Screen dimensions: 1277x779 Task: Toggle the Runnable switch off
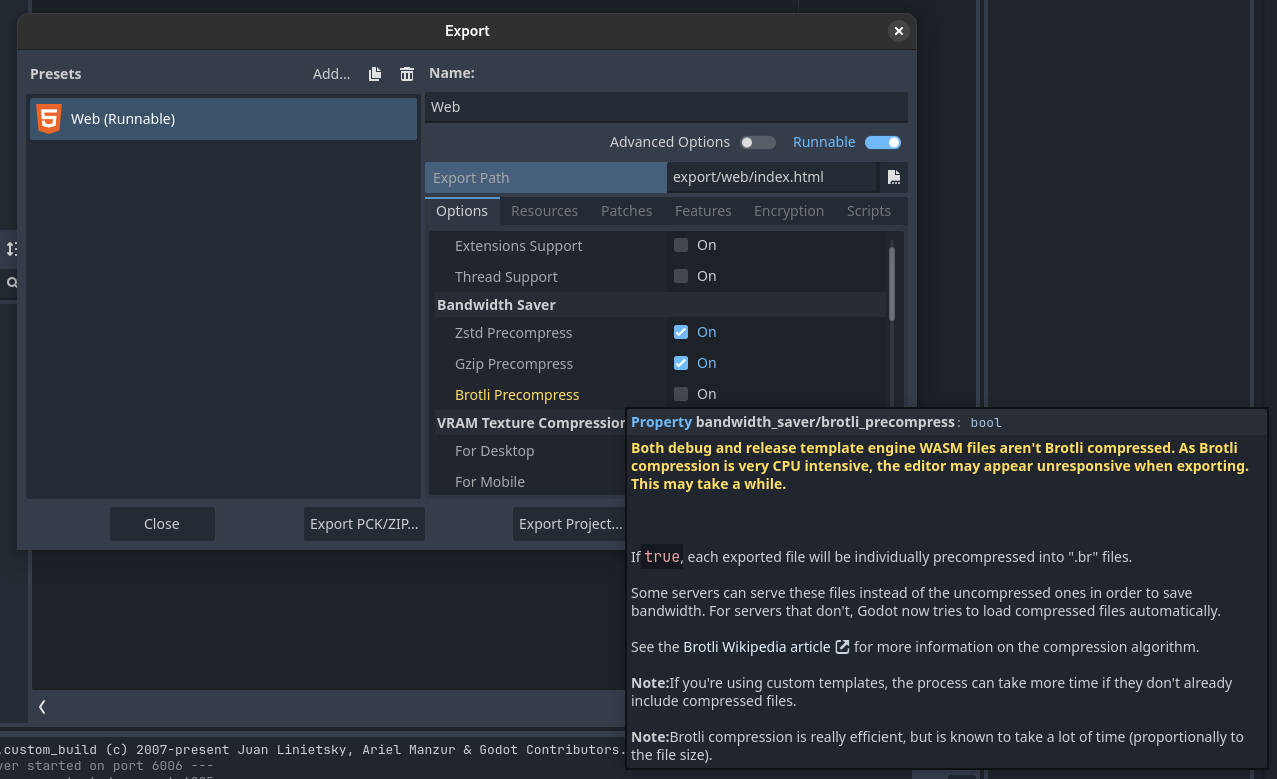pos(883,142)
